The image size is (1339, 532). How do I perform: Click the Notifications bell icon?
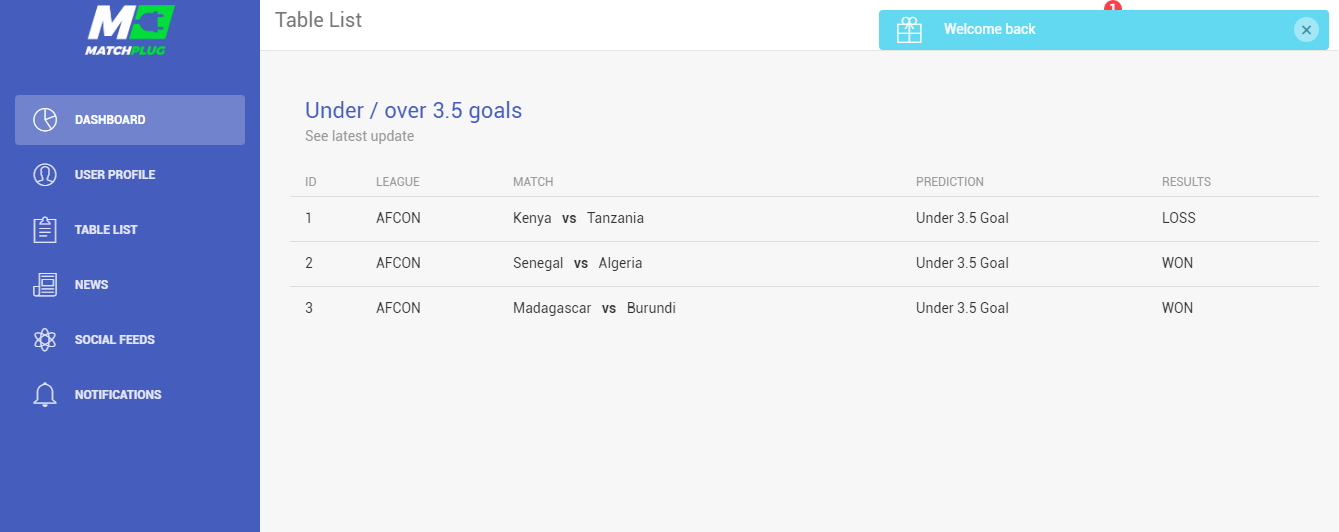[45, 395]
